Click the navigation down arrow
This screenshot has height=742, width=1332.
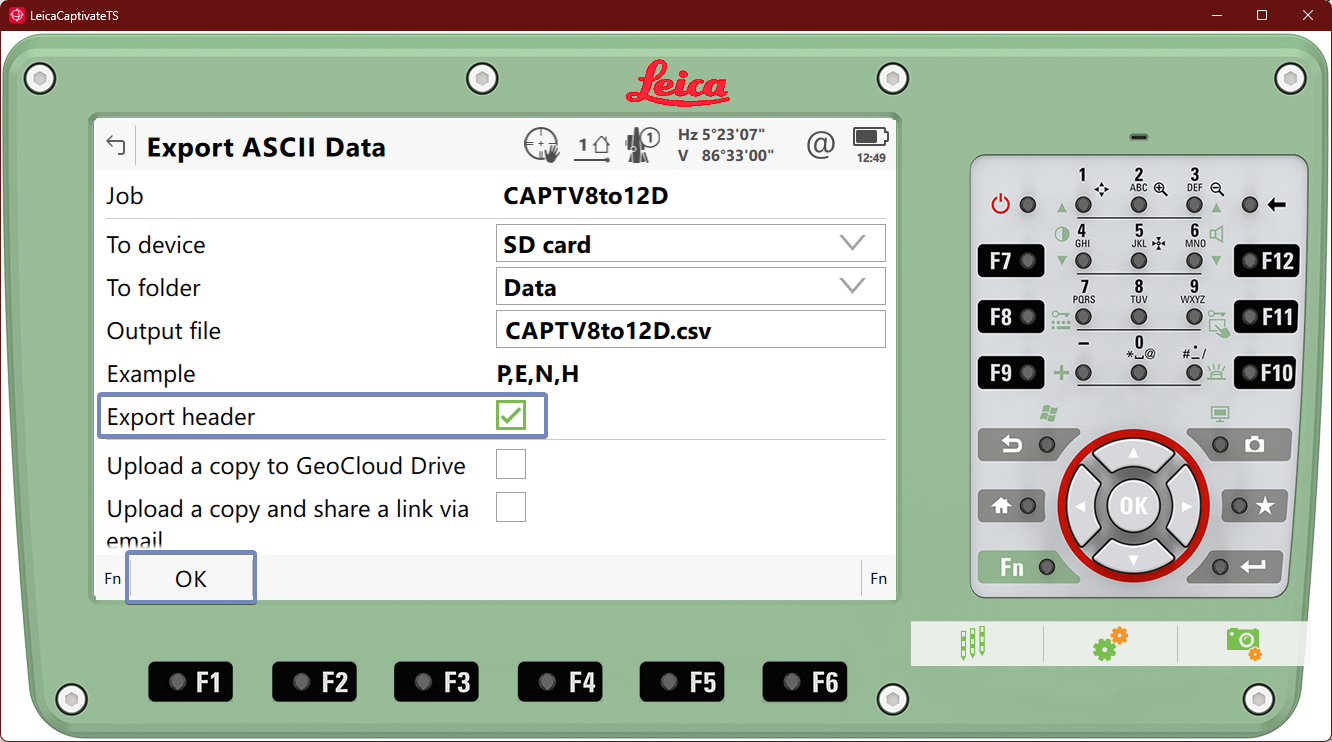[x=1133, y=557]
